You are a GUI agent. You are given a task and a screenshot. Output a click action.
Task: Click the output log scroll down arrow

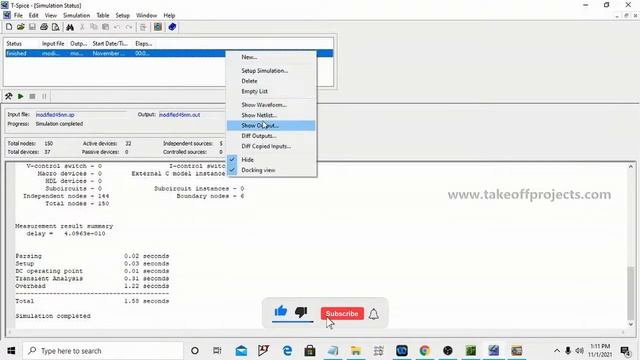point(631,324)
